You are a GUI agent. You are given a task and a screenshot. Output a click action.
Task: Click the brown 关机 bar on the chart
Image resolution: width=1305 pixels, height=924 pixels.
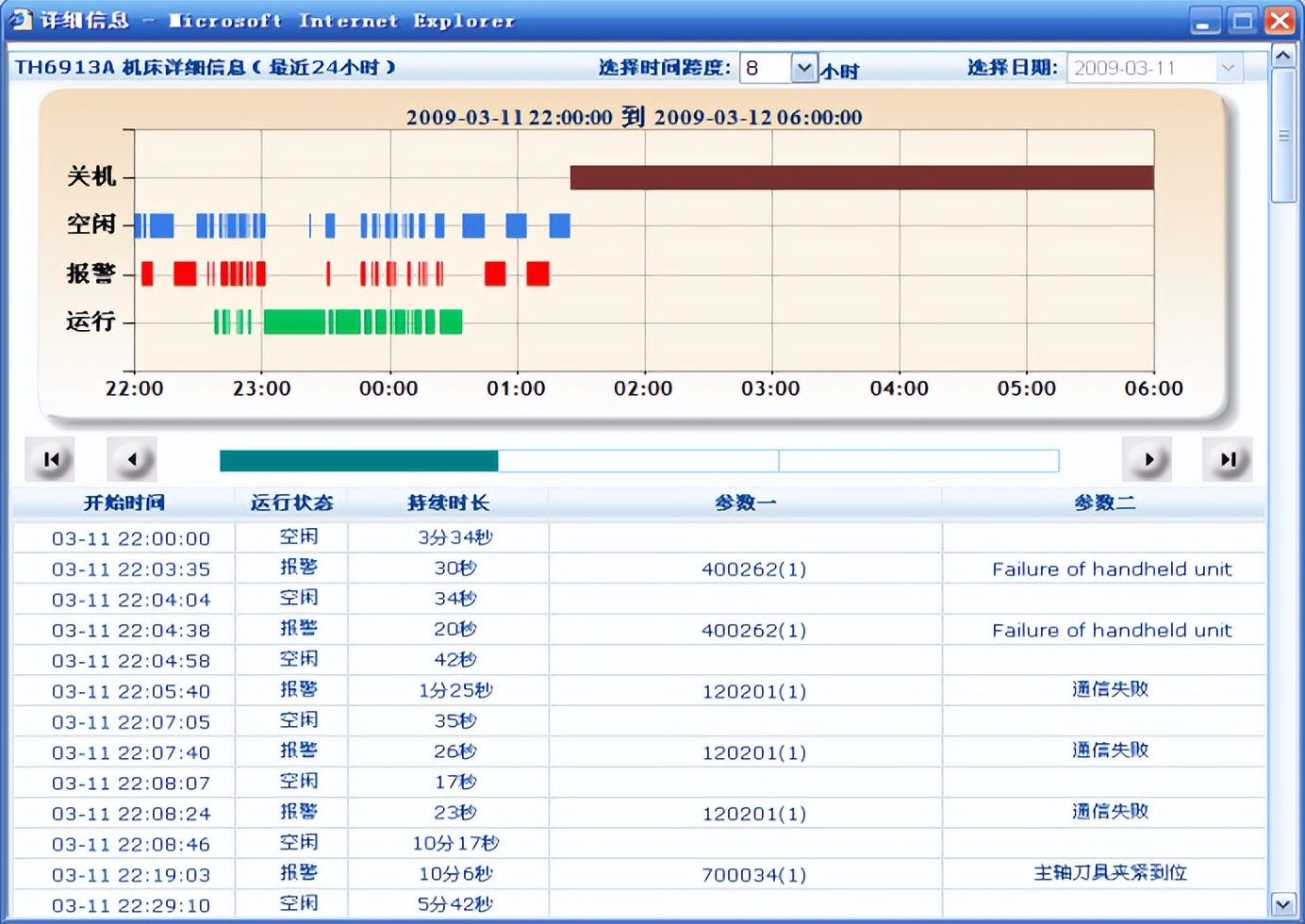[x=861, y=175]
